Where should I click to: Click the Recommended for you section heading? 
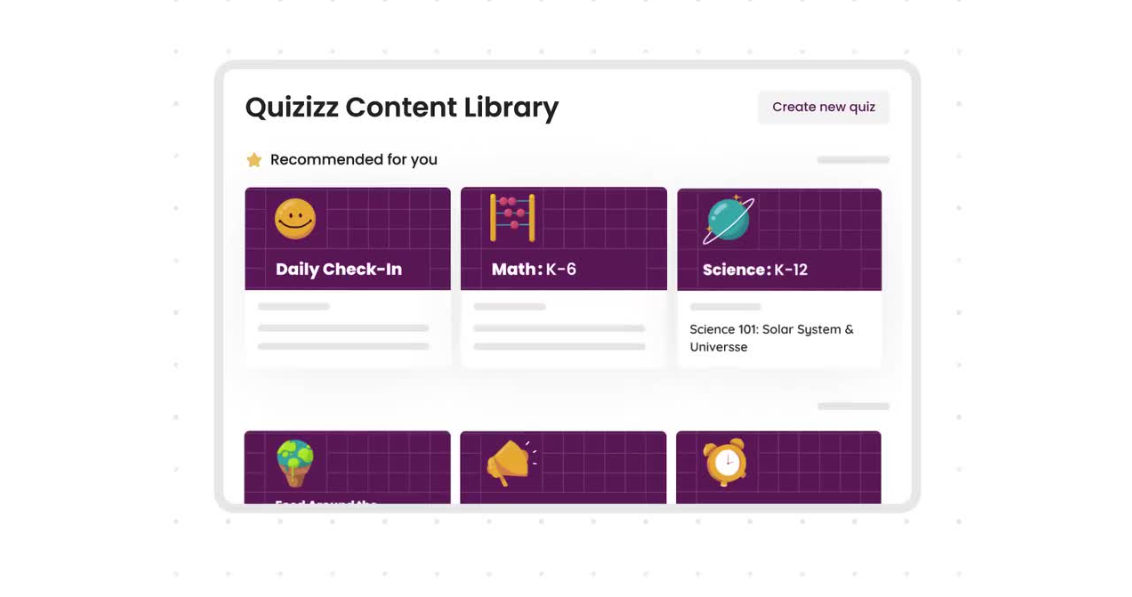[353, 160]
